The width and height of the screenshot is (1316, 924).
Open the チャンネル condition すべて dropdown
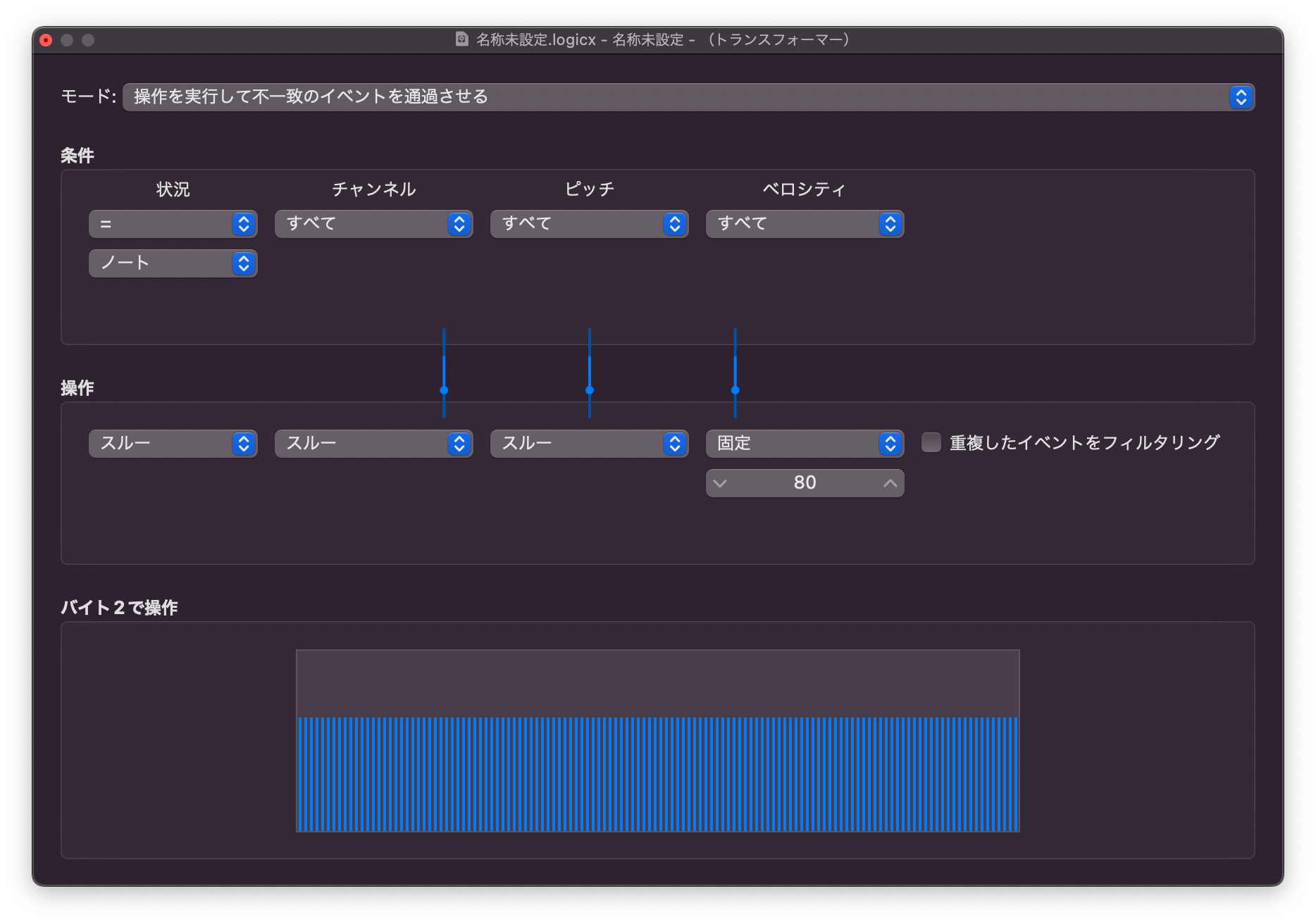tap(373, 224)
